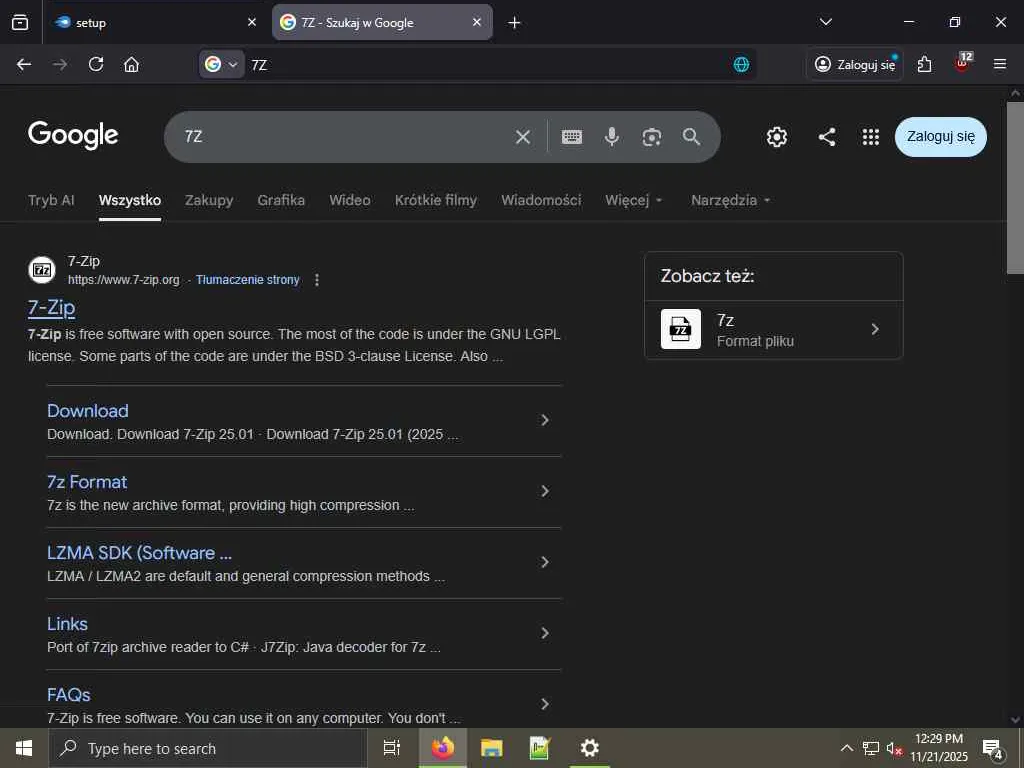Screen dimensions: 1024x768
Task: Open the Links sitelink
Action: tap(67, 624)
